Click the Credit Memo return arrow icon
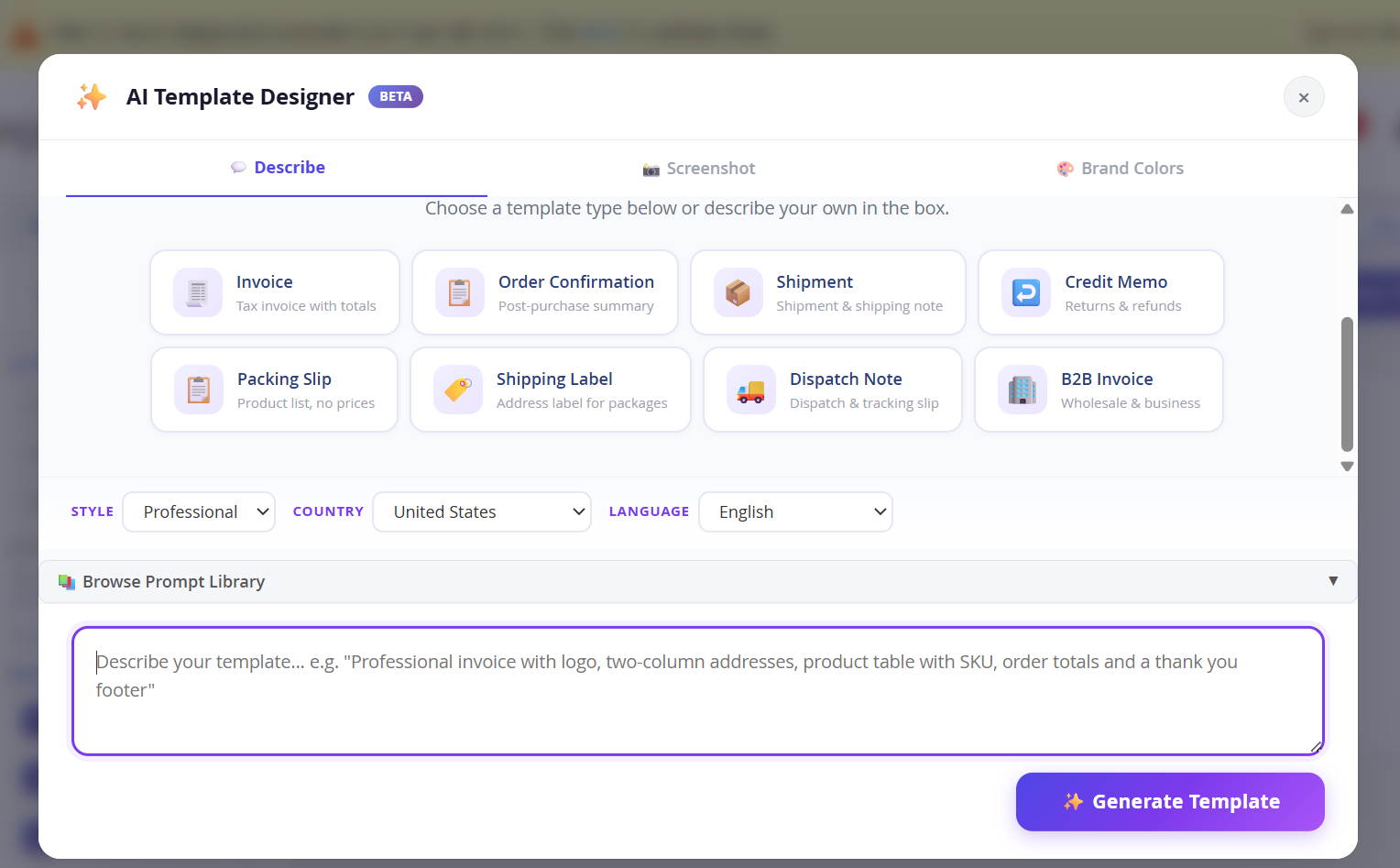Viewport: 1400px width, 868px height. tap(1026, 292)
